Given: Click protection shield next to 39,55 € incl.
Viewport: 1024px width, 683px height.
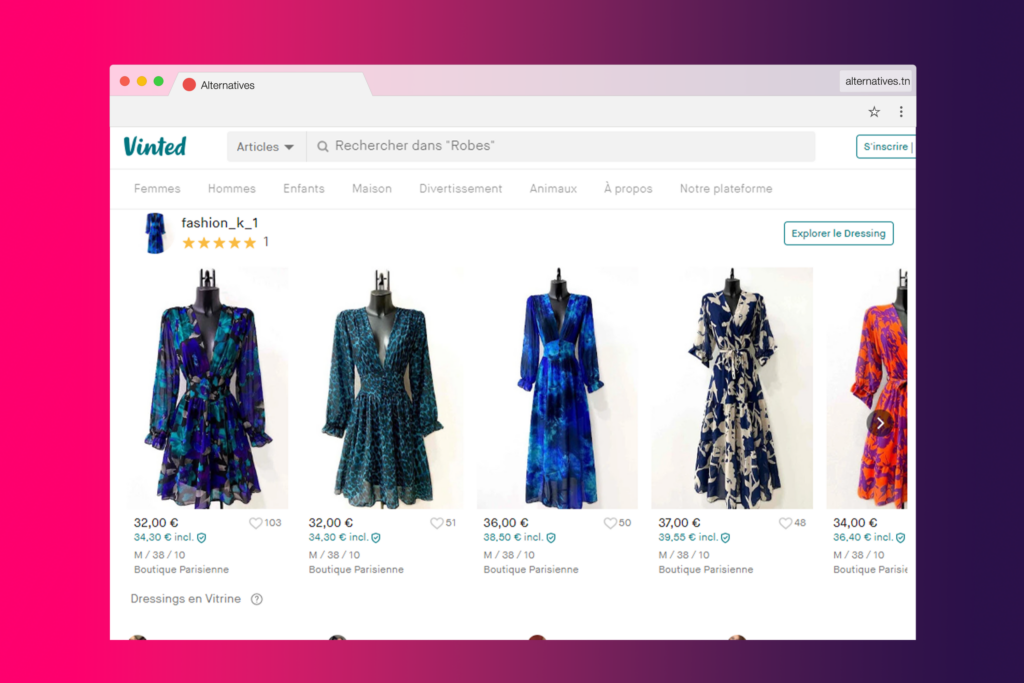Looking at the screenshot, I should pyautogui.click(x=726, y=537).
